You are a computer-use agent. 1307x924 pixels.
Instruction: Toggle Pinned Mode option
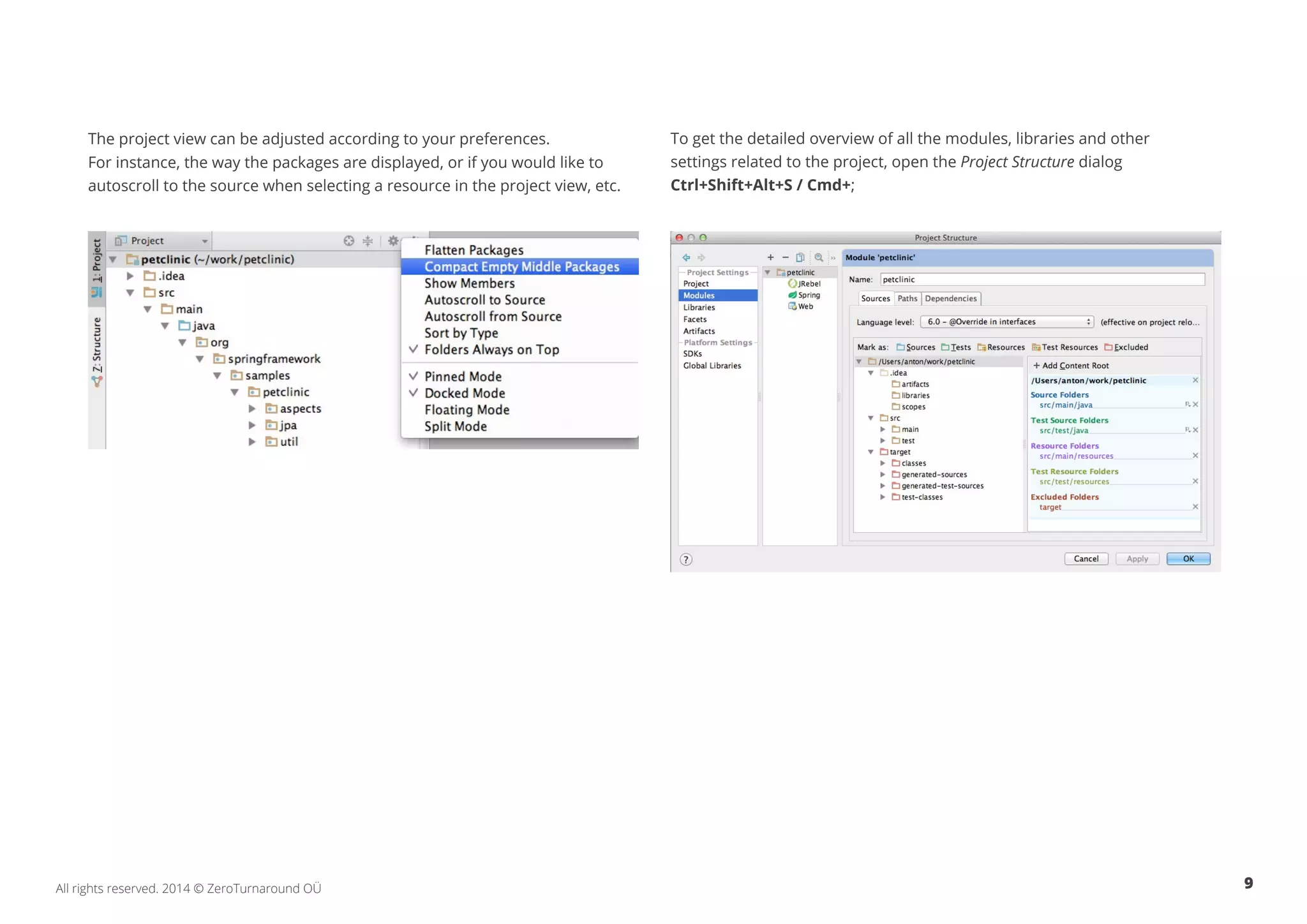click(x=519, y=376)
